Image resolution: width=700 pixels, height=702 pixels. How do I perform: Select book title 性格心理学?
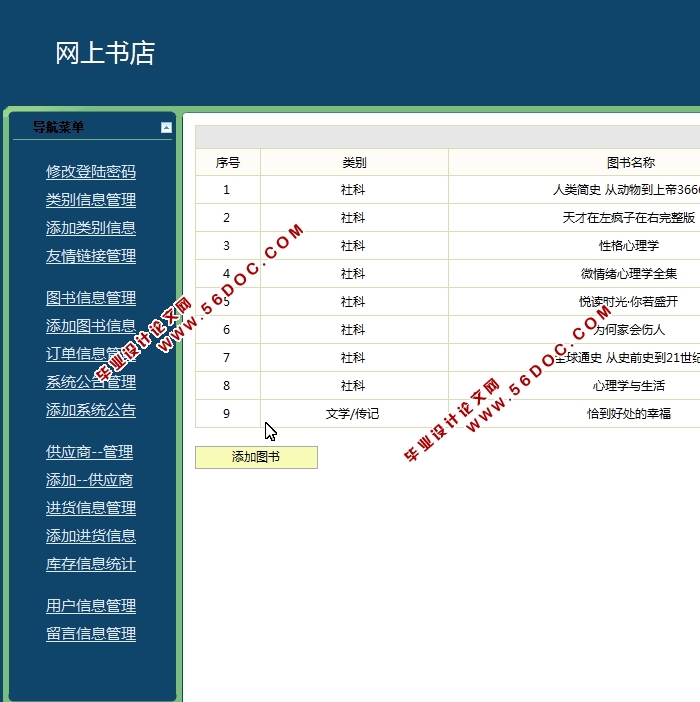click(629, 246)
